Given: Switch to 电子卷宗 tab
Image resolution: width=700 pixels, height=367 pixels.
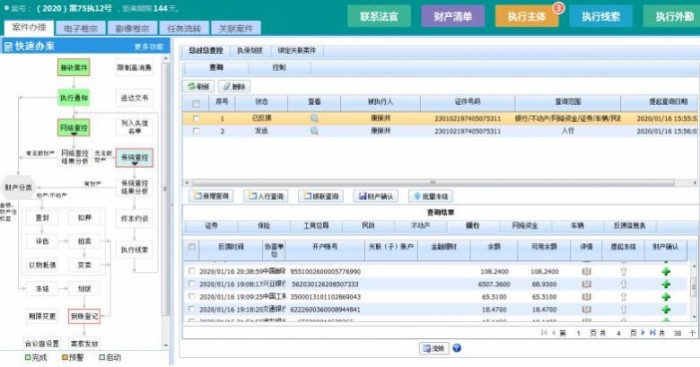Looking at the screenshot, I should (x=80, y=28).
